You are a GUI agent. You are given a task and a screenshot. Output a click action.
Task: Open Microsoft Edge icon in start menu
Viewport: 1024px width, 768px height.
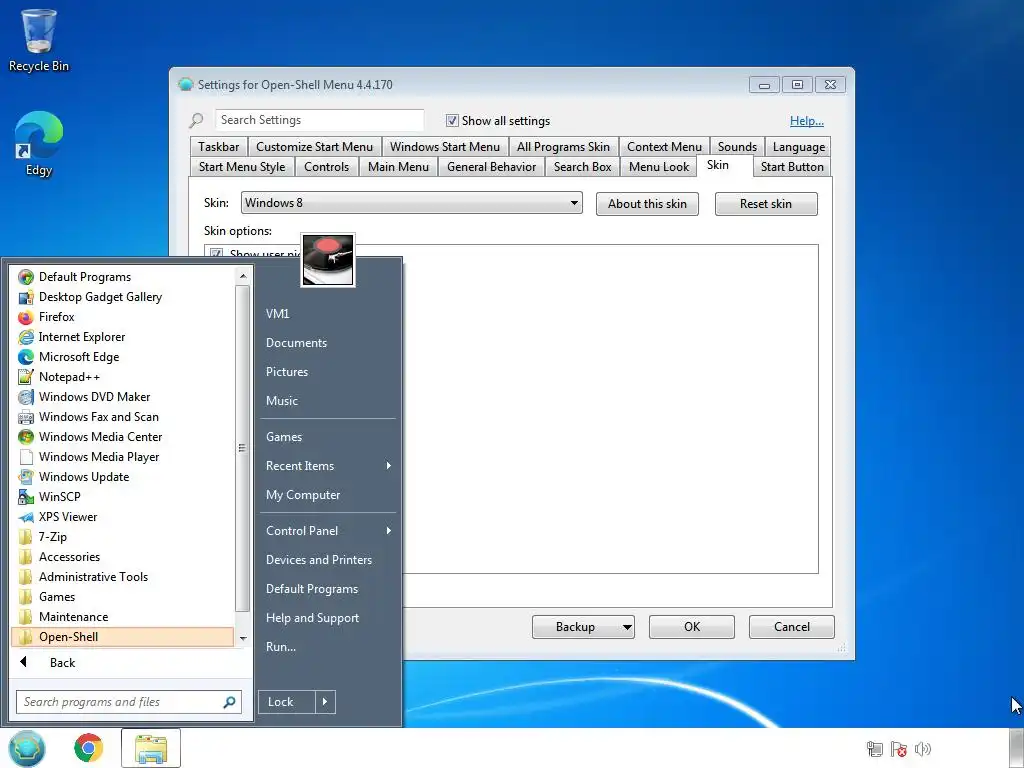(25, 357)
